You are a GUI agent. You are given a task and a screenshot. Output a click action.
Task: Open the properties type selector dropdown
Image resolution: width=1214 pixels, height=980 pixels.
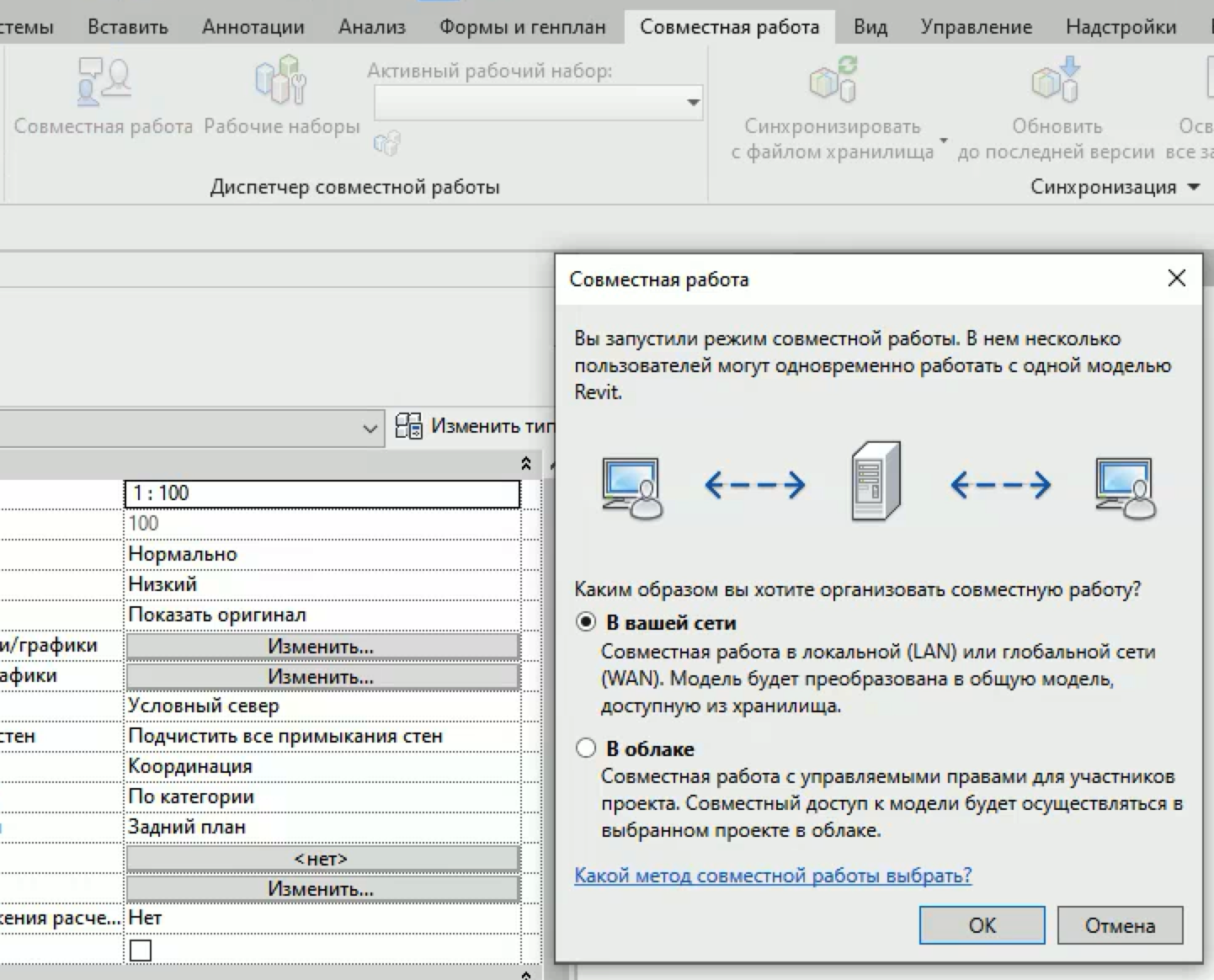coord(370,428)
